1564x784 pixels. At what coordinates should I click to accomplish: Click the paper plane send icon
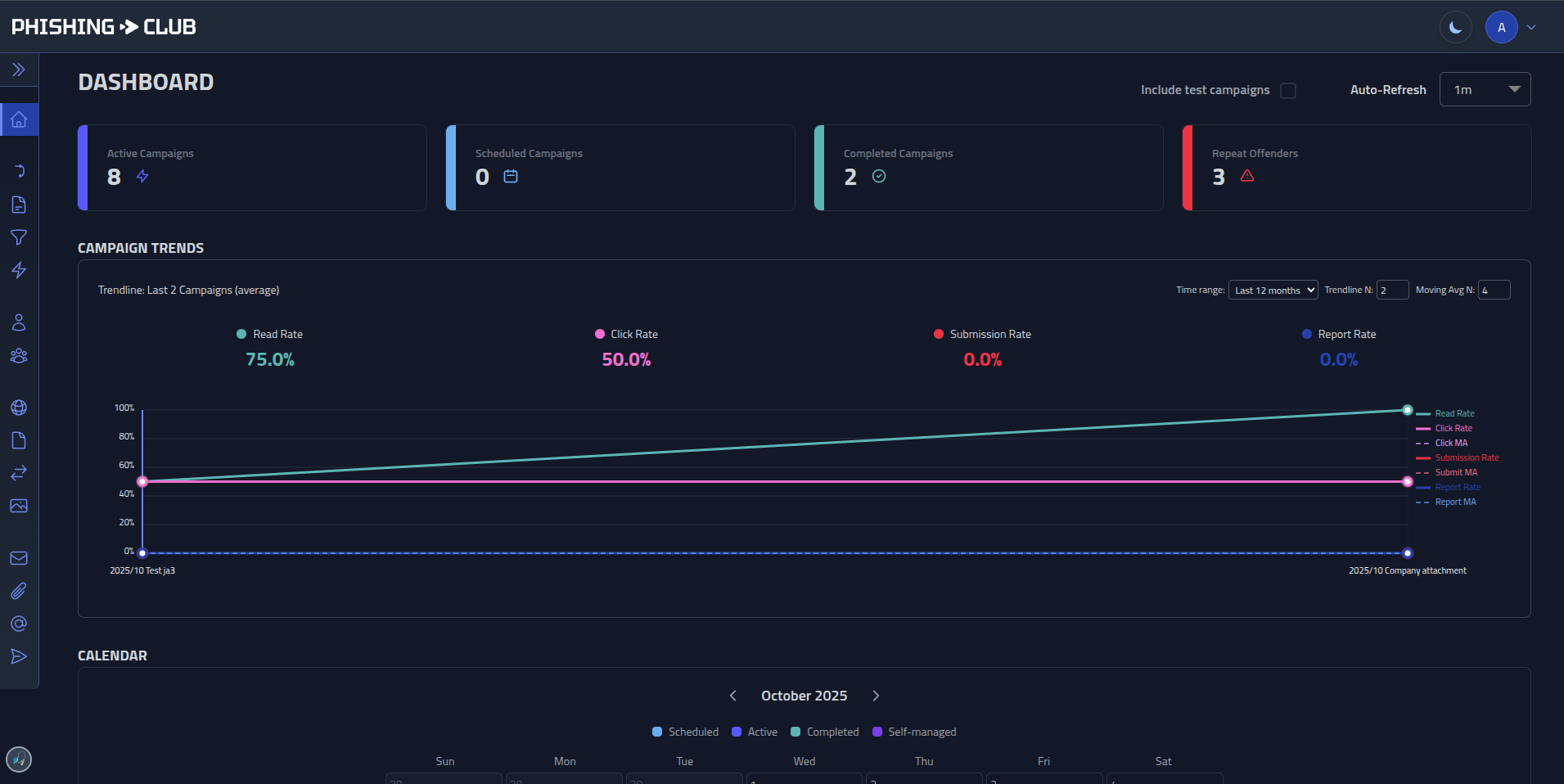pos(19,656)
